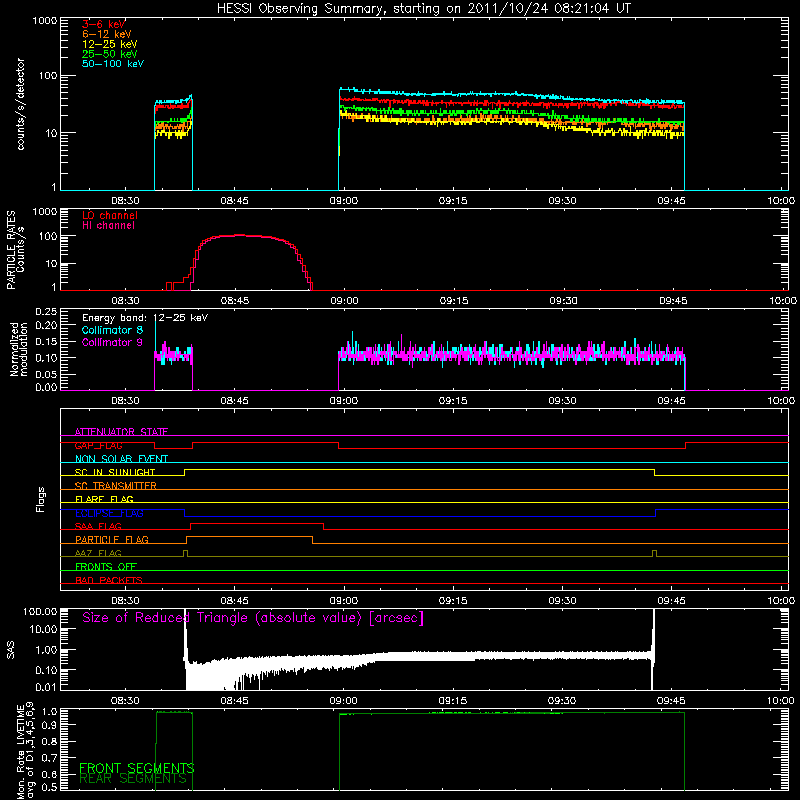800x800 pixels.
Task: Select the 50-100 keV legend label
Action: tap(113, 64)
